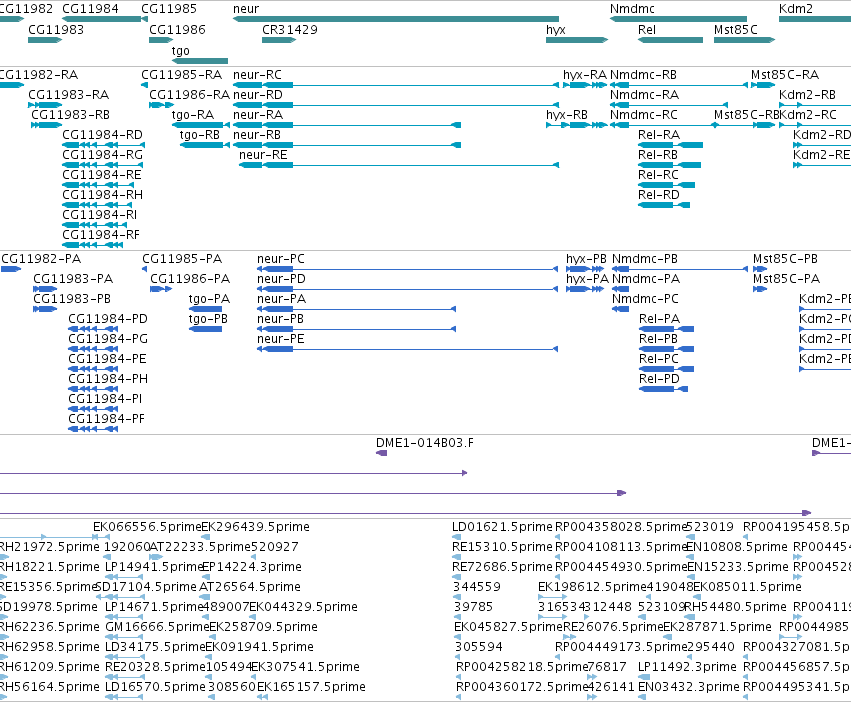Image resolution: width=851 pixels, height=702 pixels.
Task: Click EST label EK066556.5prime
Action: (147, 527)
